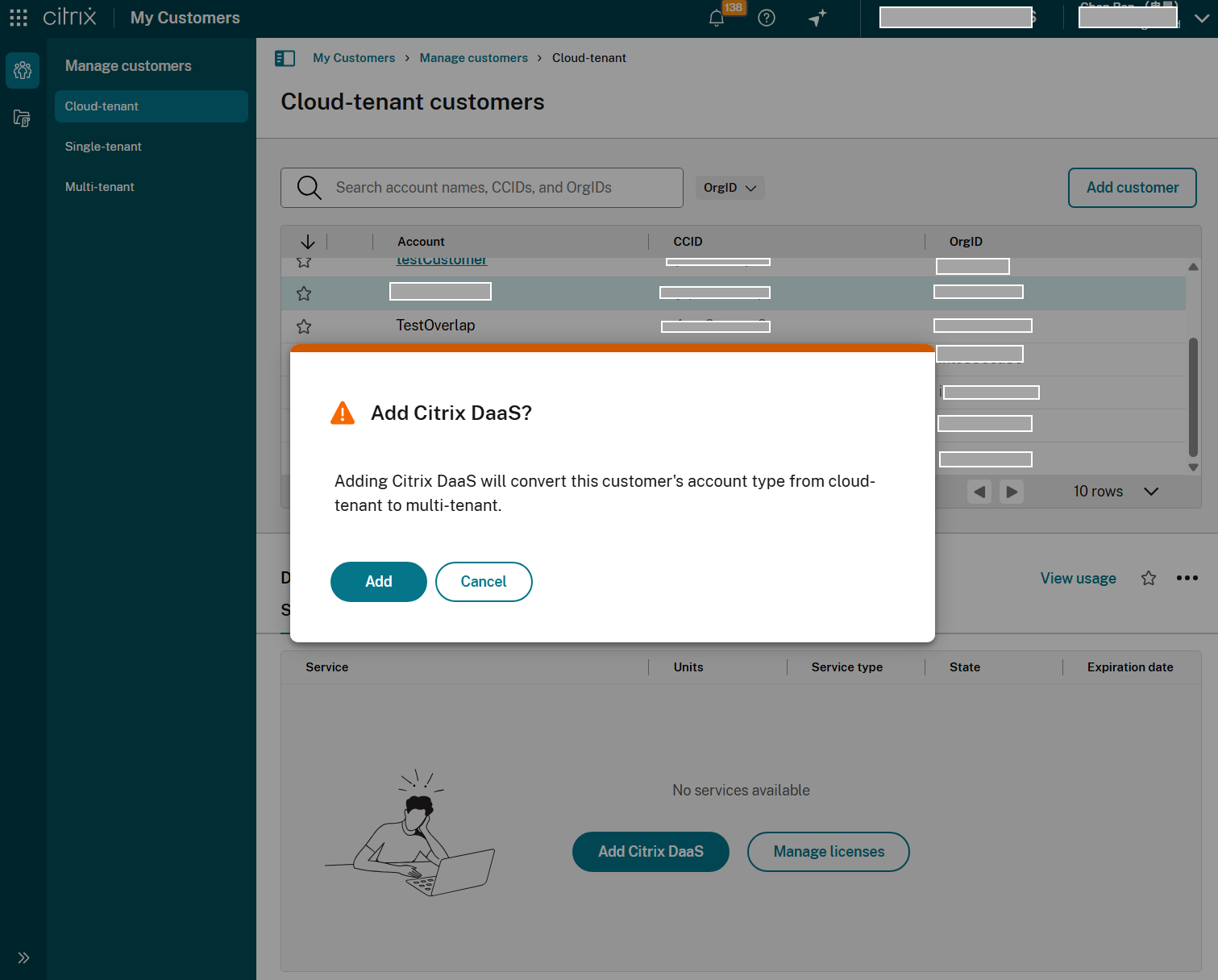Open the Multi-tenant section
The height and width of the screenshot is (980, 1218).
coord(99,186)
